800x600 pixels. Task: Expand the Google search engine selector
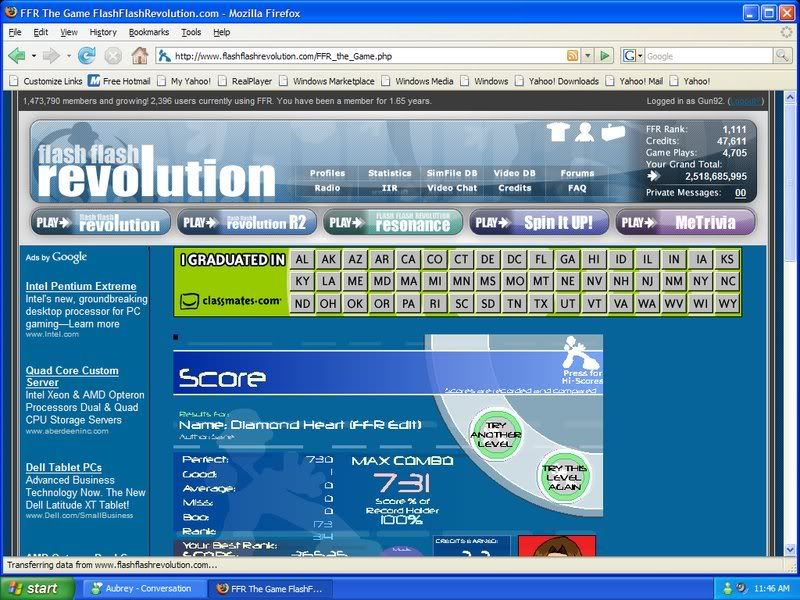click(632, 56)
